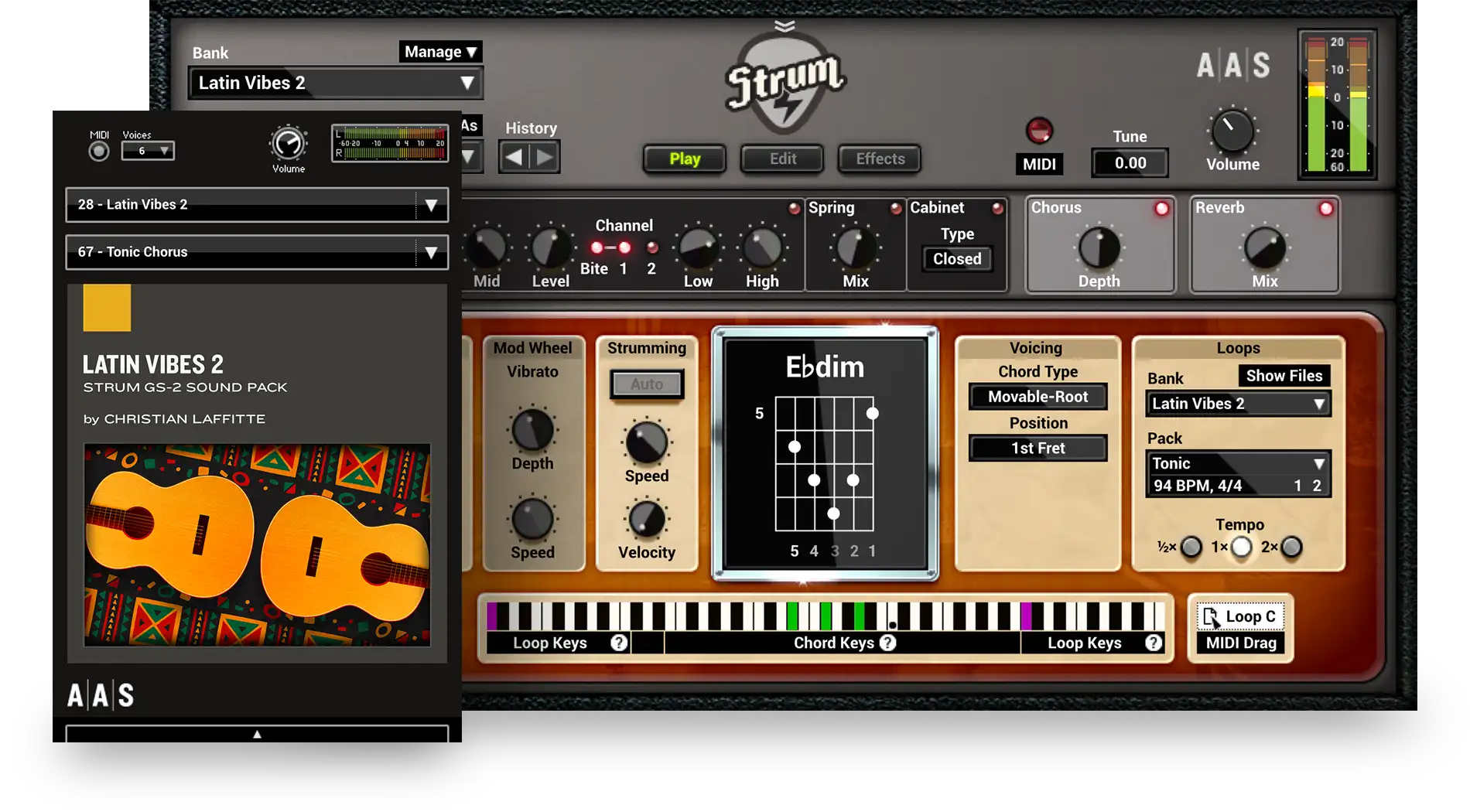Image resolution: width=1470 pixels, height=812 pixels.
Task: Expand the 67 - Tonic Chorus preset list
Action: click(x=431, y=252)
